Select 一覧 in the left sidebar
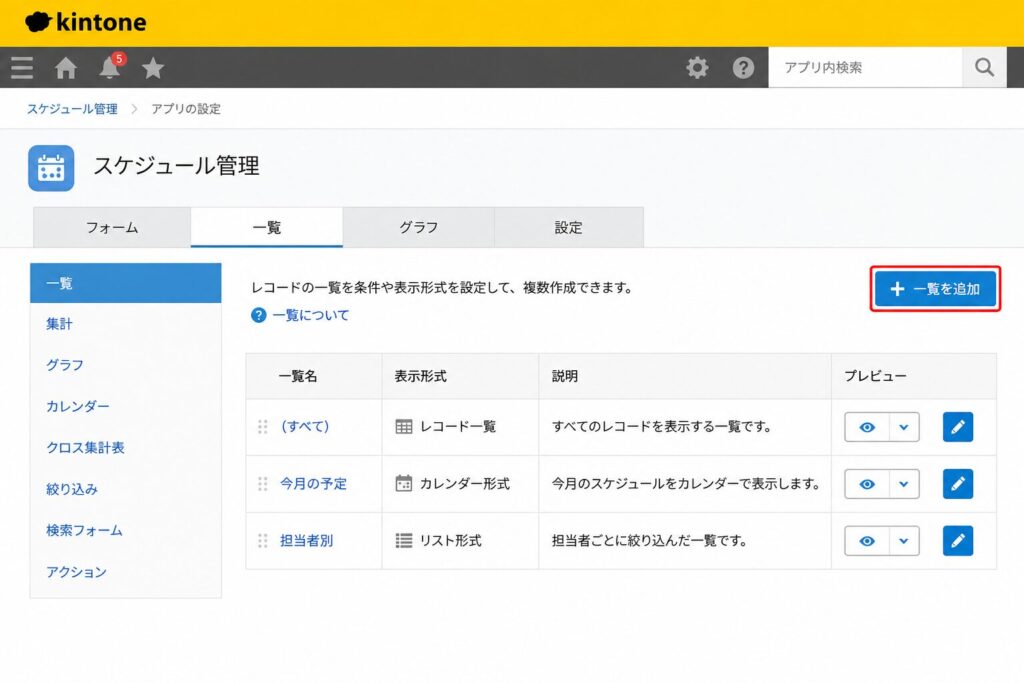Viewport: 1024px width, 683px height. click(x=125, y=283)
